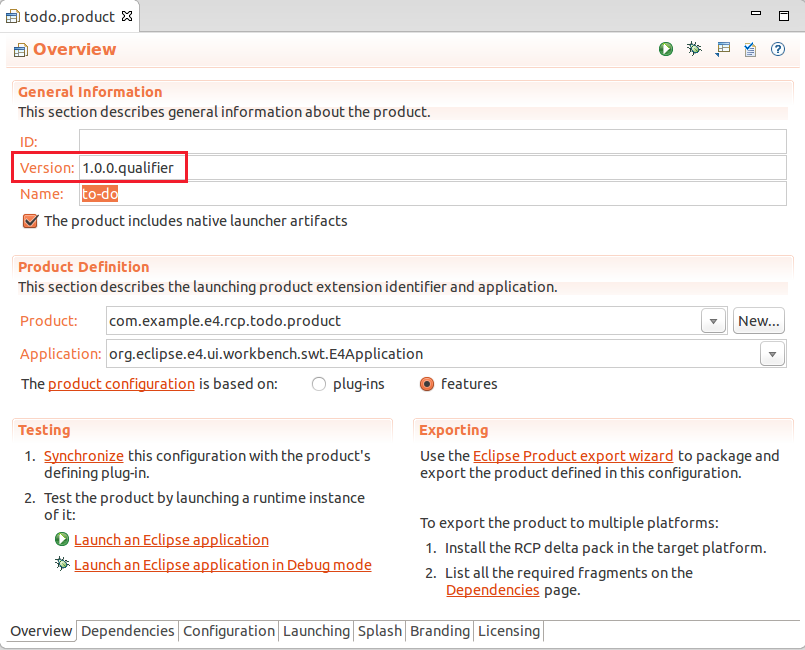805x650 pixels.
Task: Click into the Name field showing to-do
Action: click(x=432, y=194)
